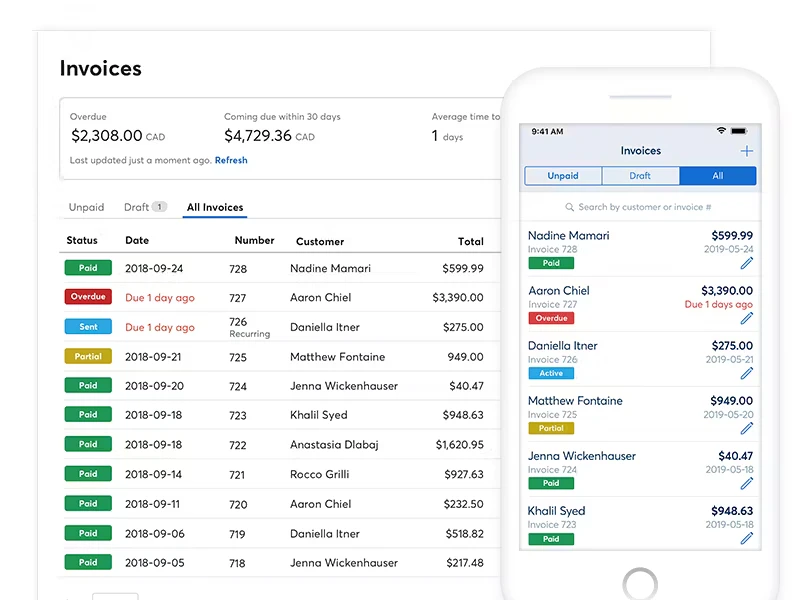
Task: Open the All Invoices tab
Action: (x=215, y=207)
